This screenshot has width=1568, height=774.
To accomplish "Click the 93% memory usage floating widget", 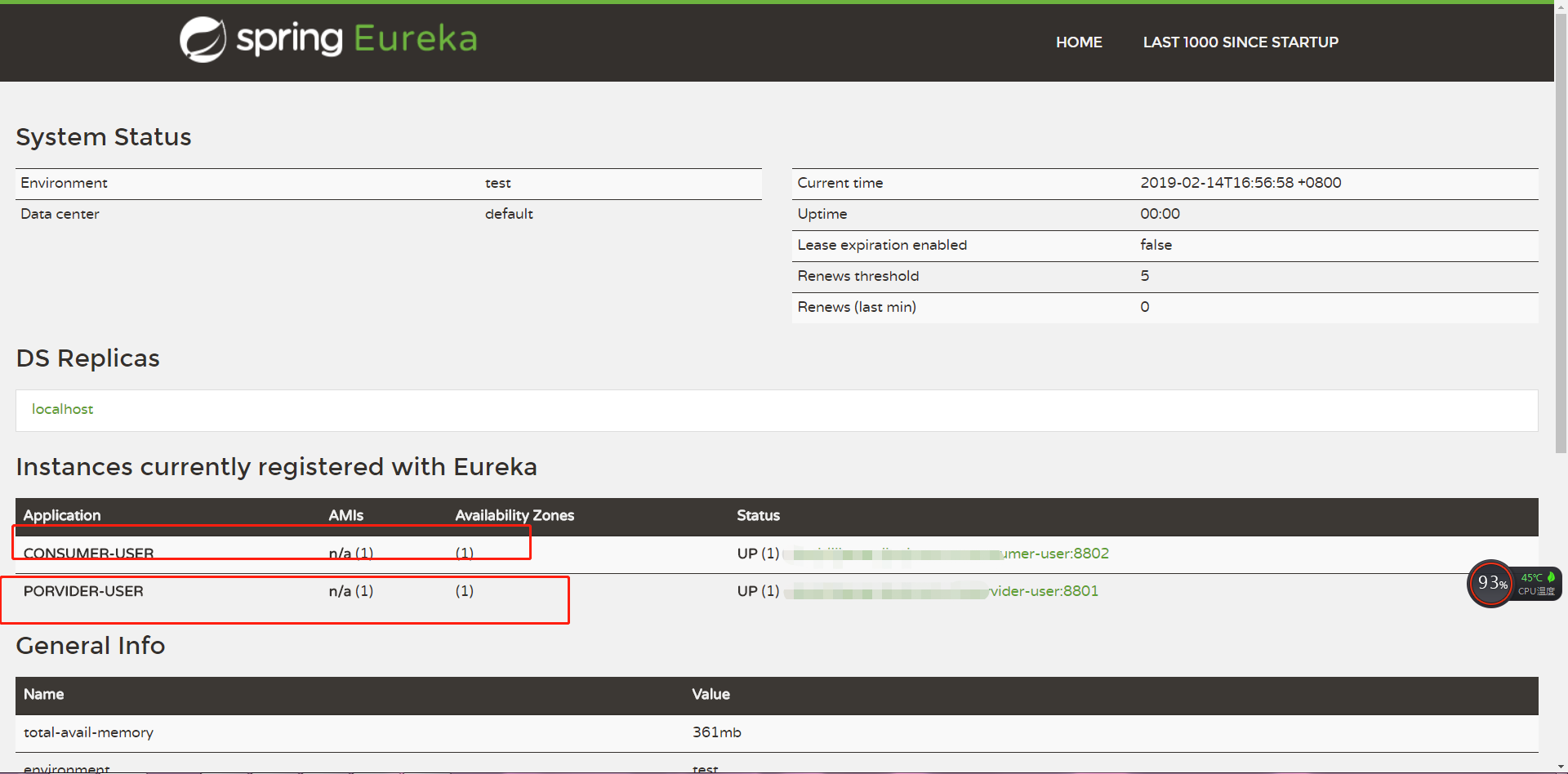I will pyautogui.click(x=1491, y=583).
